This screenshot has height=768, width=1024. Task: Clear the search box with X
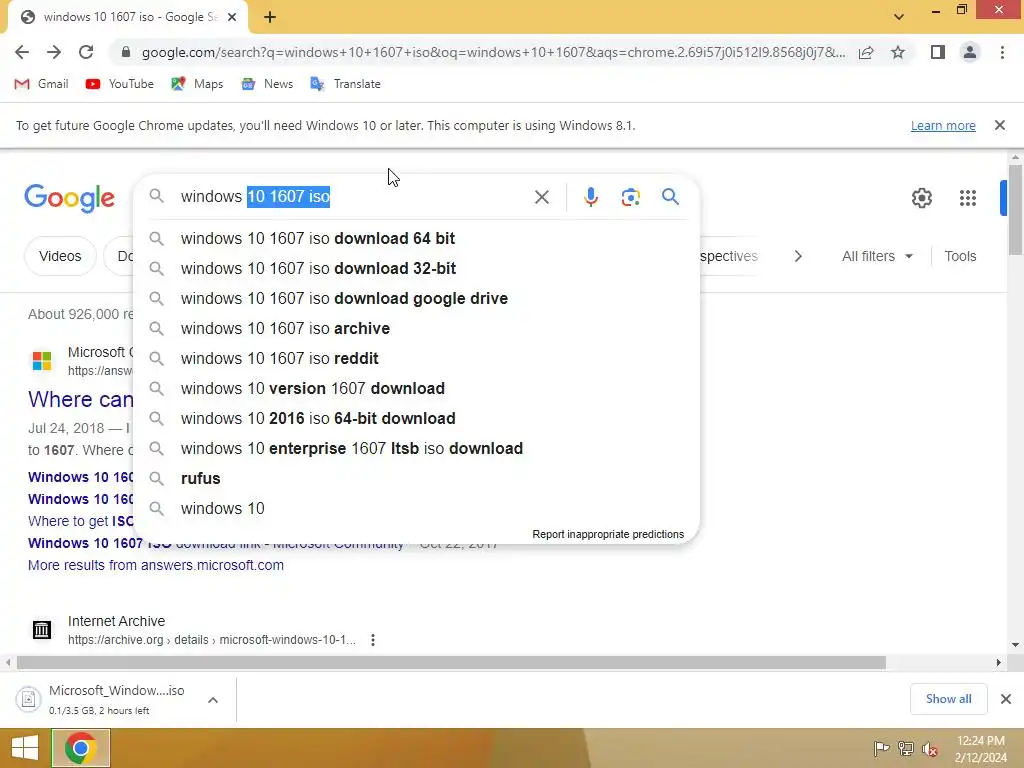(x=541, y=197)
